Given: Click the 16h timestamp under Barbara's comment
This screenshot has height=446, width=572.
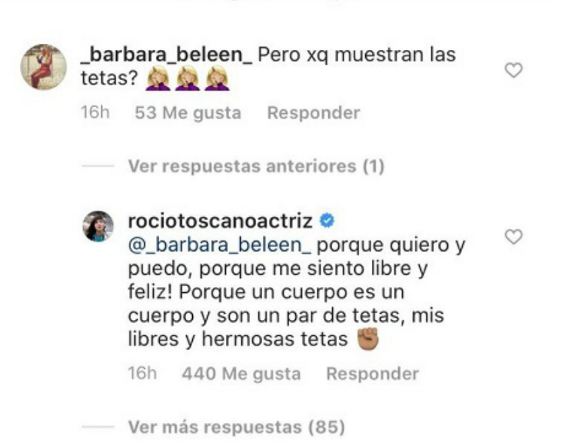Looking at the screenshot, I should tap(95, 112).
